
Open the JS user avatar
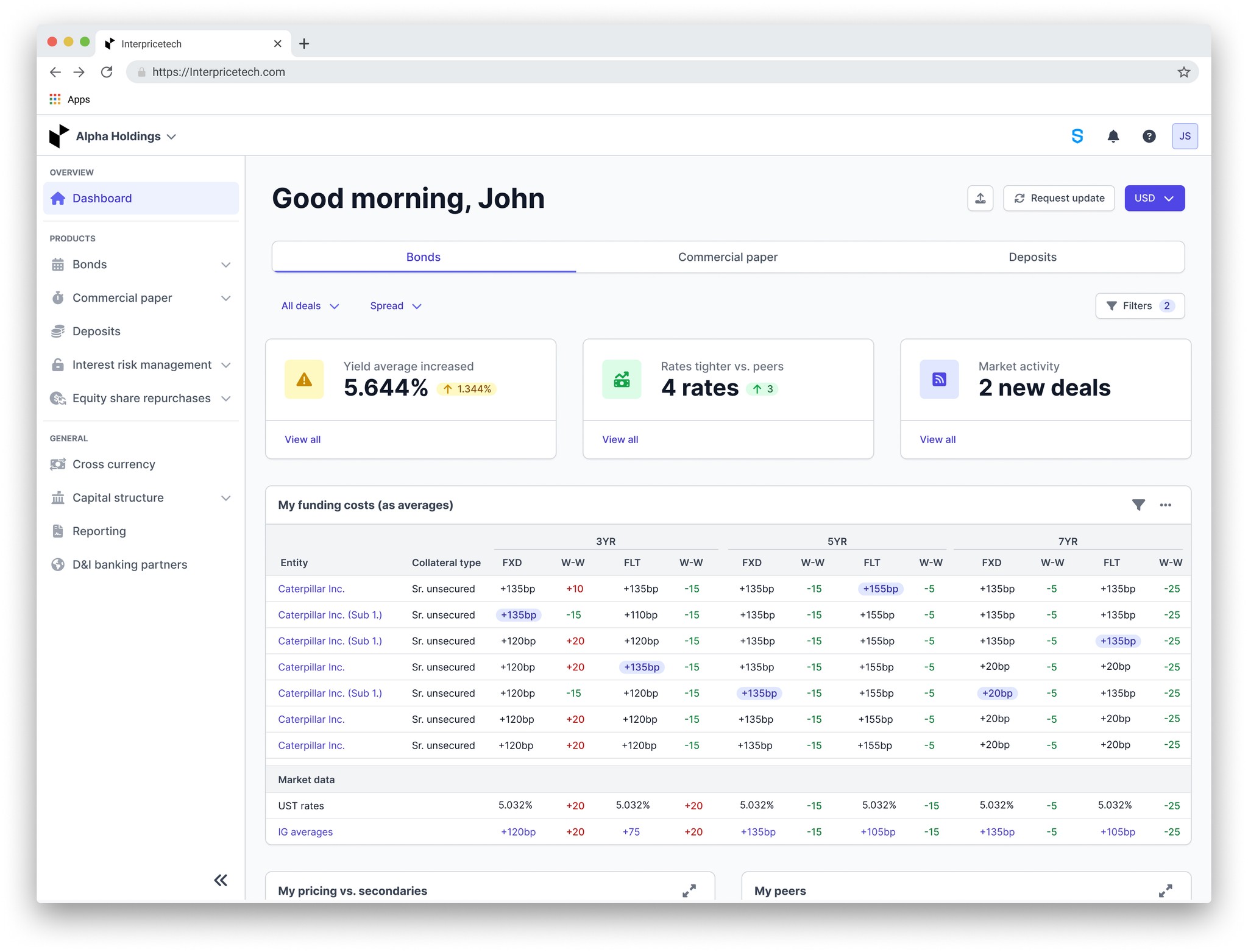1184,137
